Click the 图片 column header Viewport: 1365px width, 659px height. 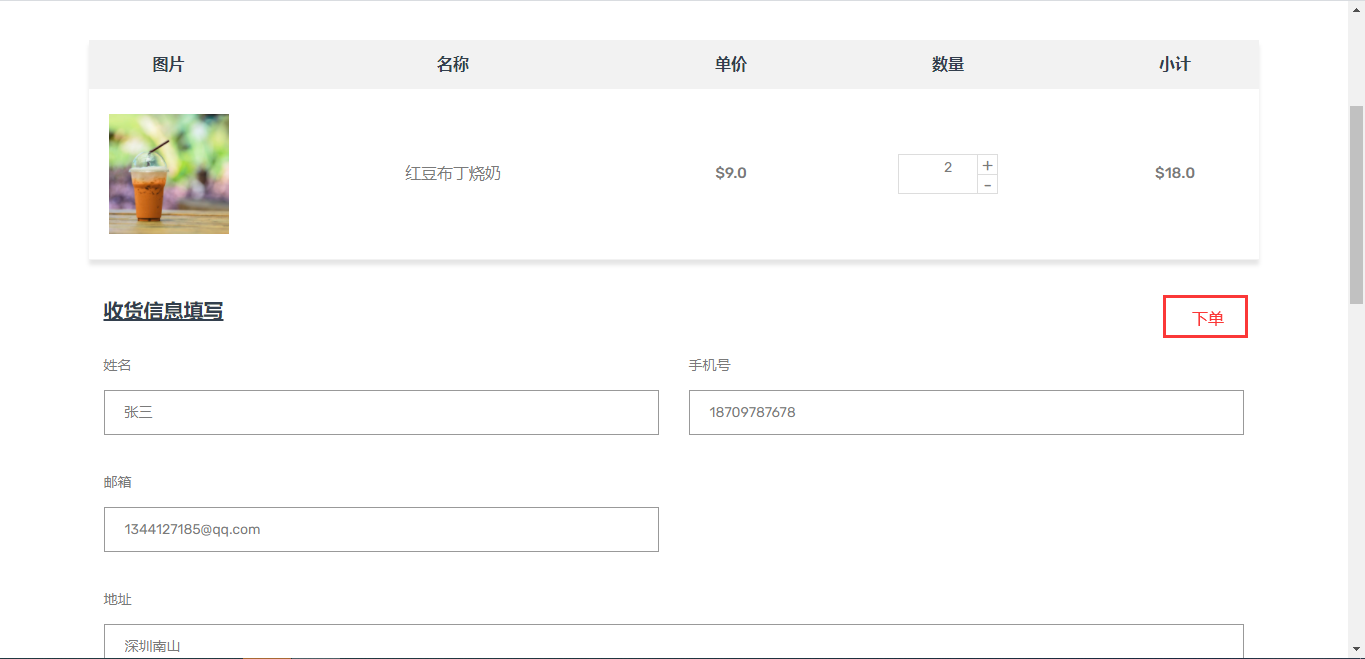(169, 65)
